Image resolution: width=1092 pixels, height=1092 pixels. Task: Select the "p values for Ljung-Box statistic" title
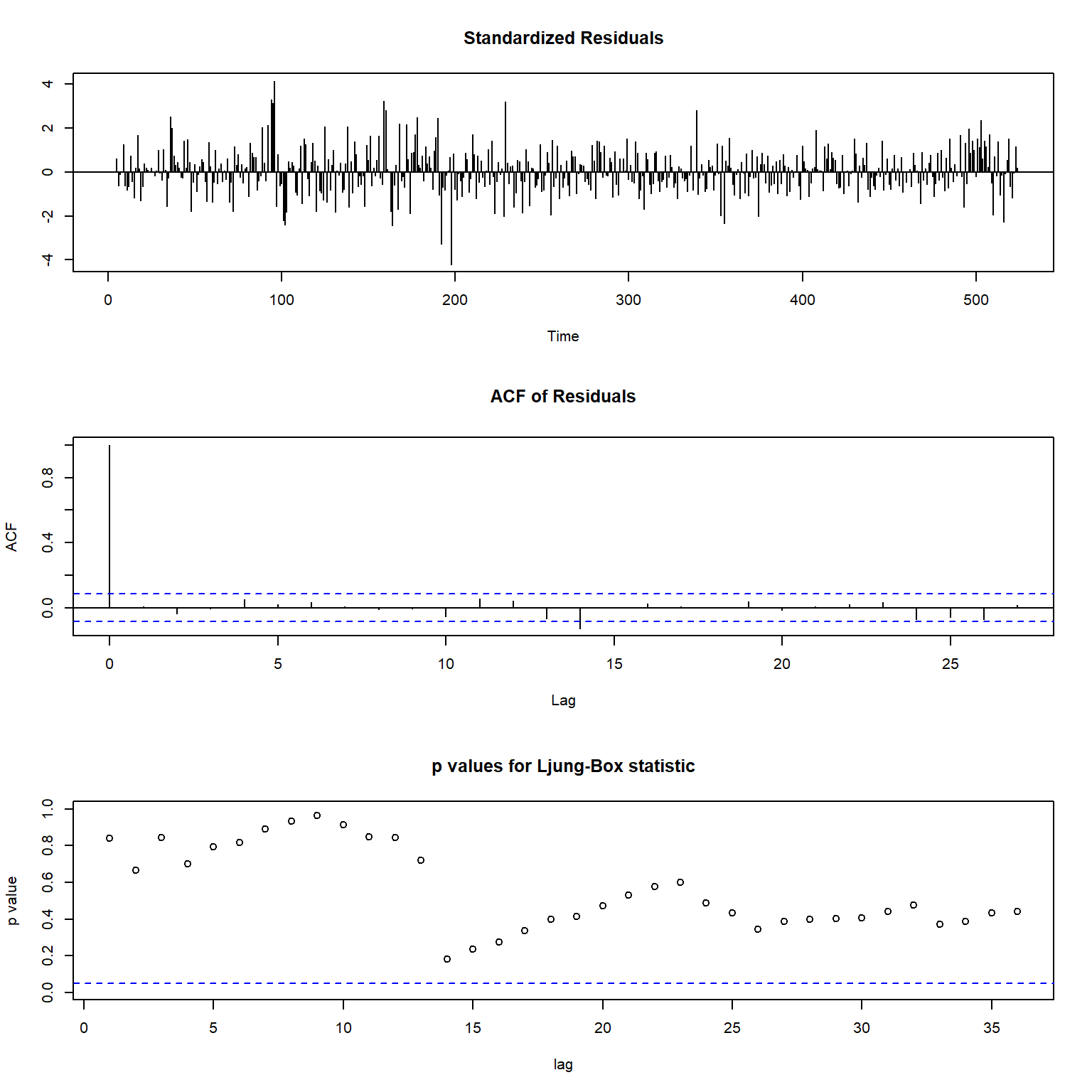[563, 766]
